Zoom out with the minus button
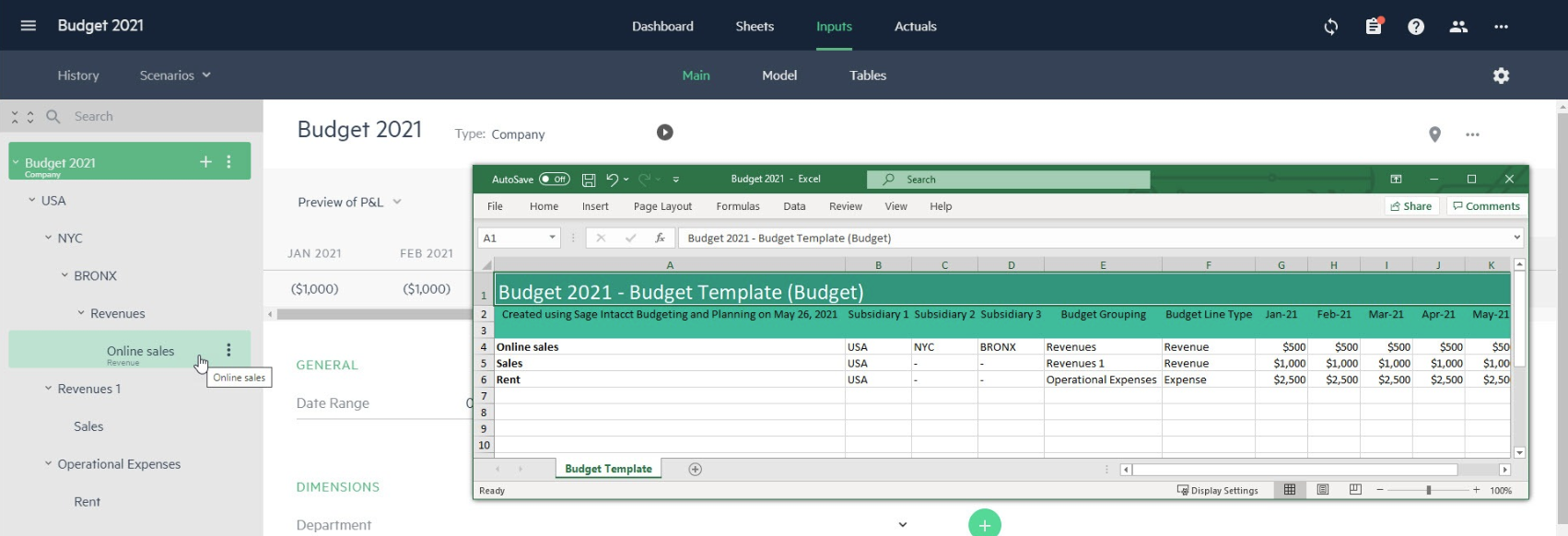Image resolution: width=1568 pixels, height=536 pixels. [1380, 490]
